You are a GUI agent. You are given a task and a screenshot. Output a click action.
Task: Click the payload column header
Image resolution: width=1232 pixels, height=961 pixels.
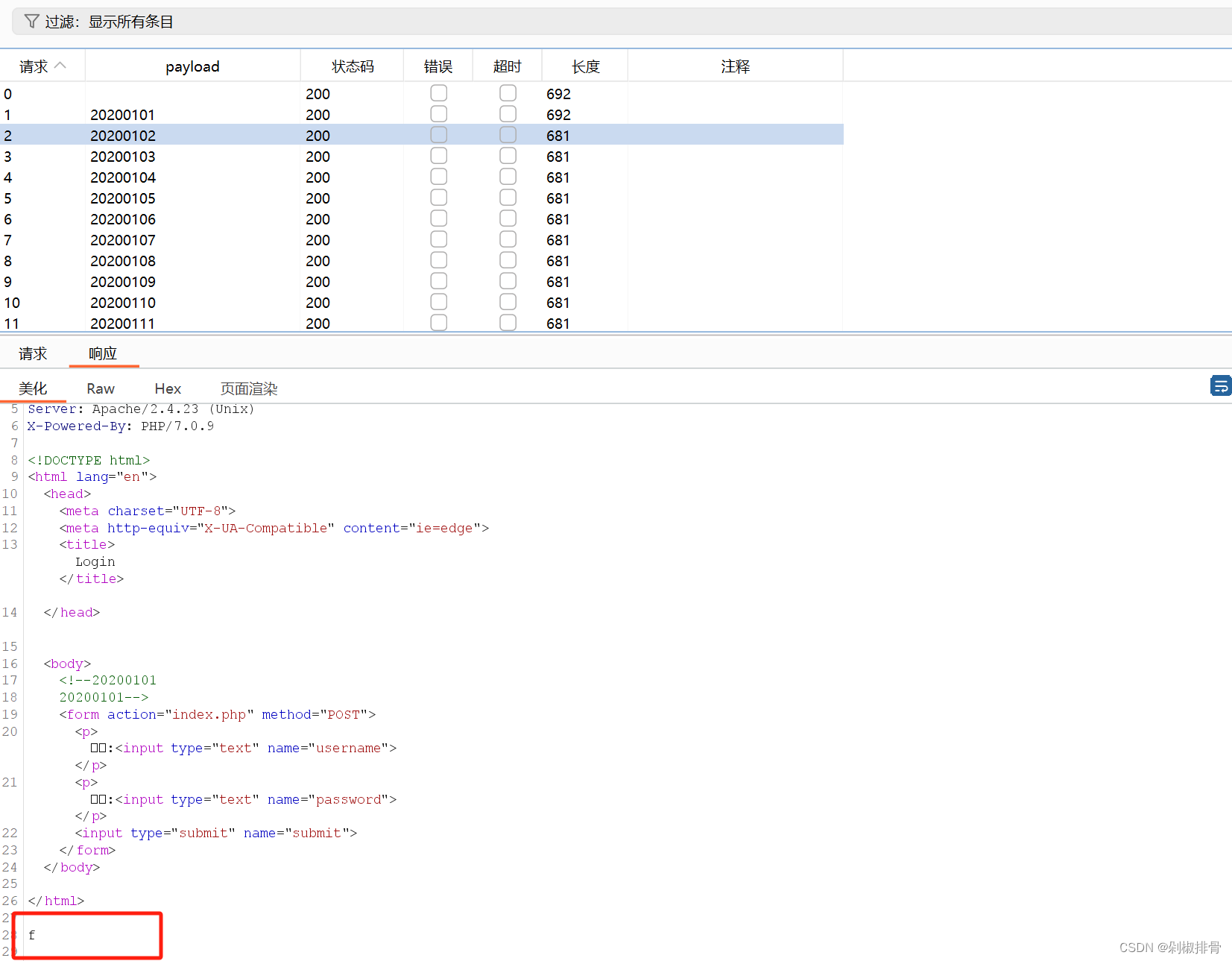tap(192, 66)
